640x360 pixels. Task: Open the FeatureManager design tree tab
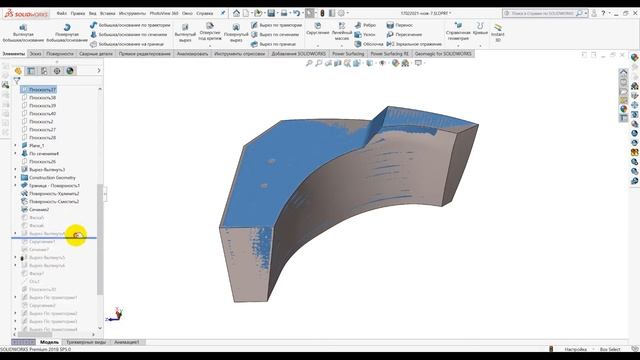point(18,71)
